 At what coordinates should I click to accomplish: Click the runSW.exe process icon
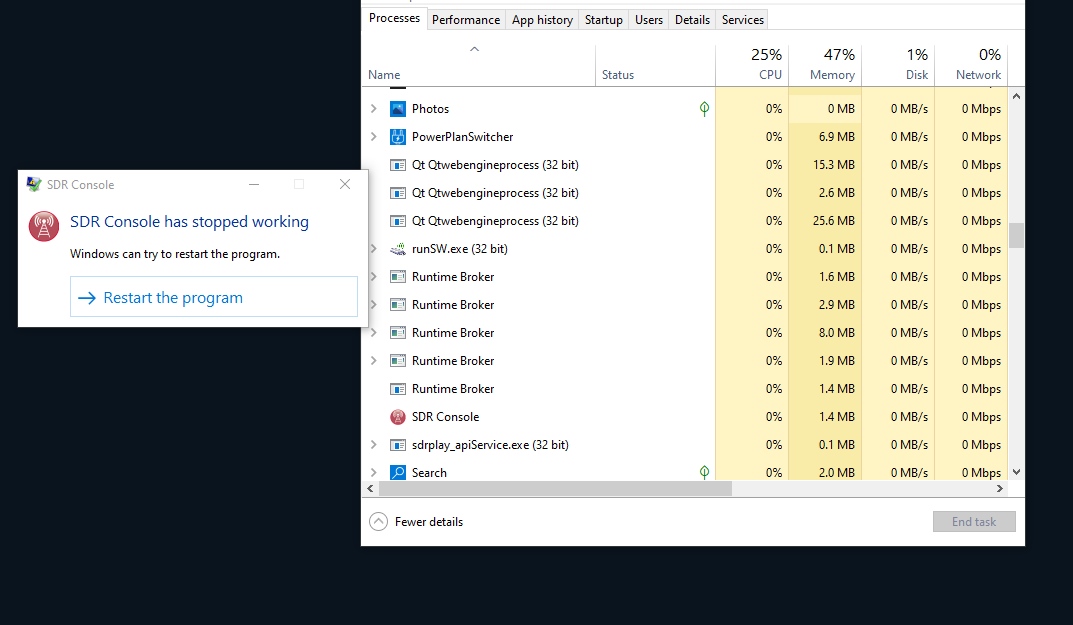[397, 249]
